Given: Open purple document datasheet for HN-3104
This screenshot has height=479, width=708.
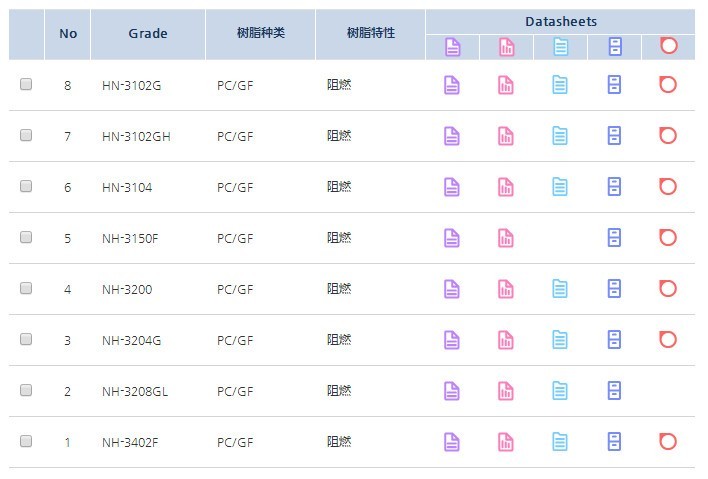Looking at the screenshot, I should [452, 187].
